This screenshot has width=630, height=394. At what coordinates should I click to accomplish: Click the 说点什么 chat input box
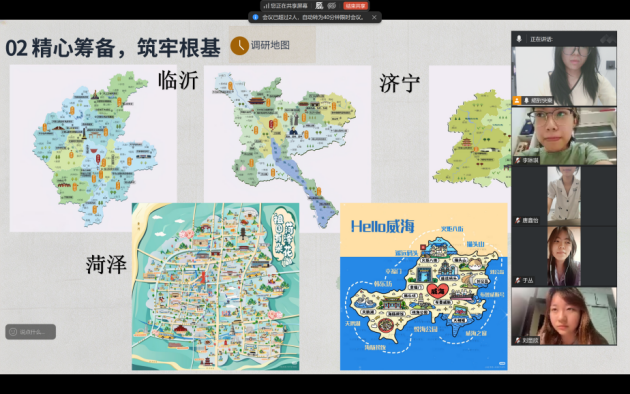[31, 332]
